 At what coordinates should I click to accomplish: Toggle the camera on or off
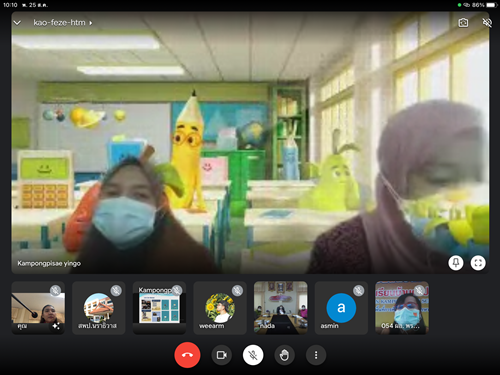[222, 355]
